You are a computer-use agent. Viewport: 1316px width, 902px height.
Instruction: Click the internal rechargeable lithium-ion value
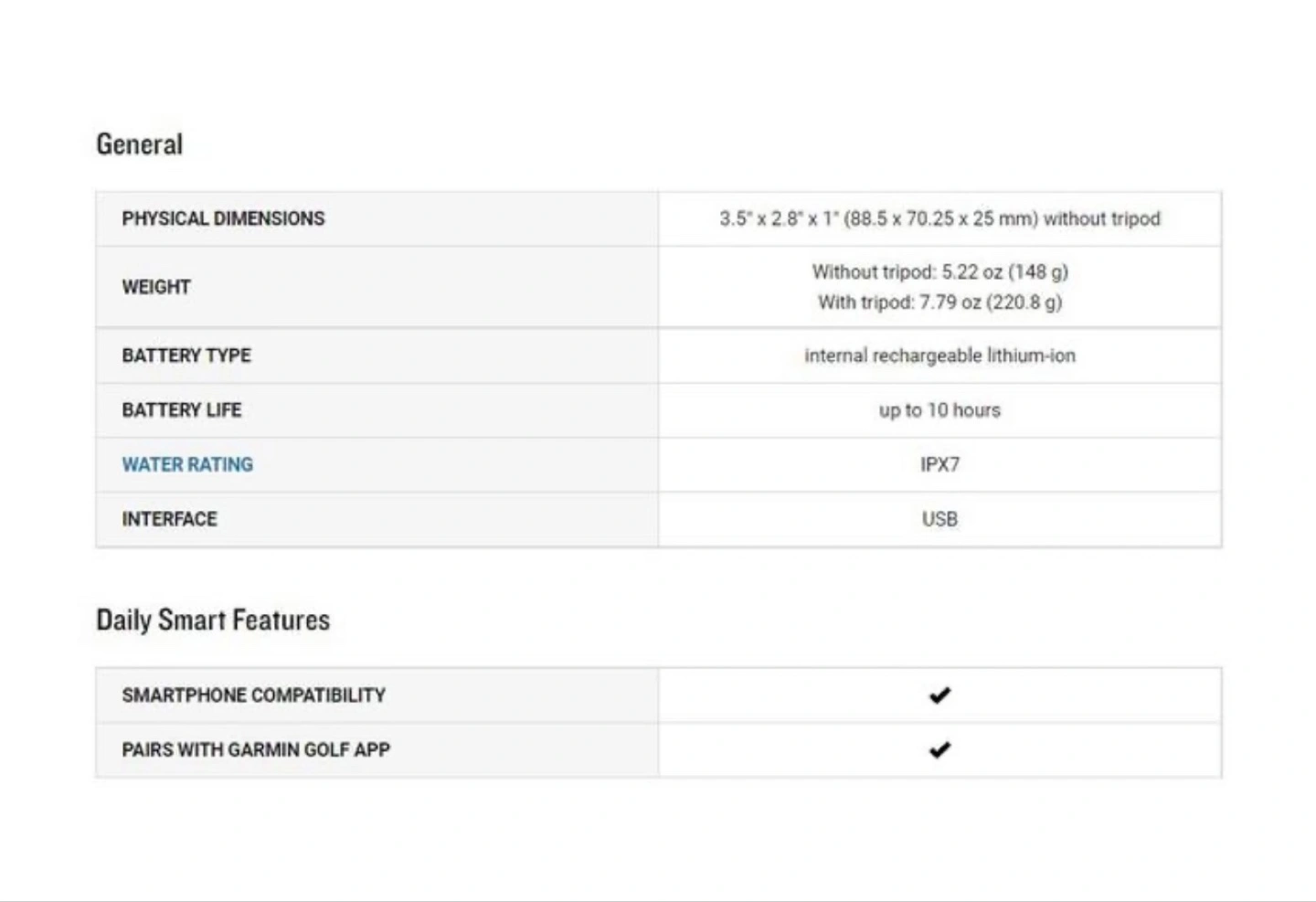tap(939, 355)
